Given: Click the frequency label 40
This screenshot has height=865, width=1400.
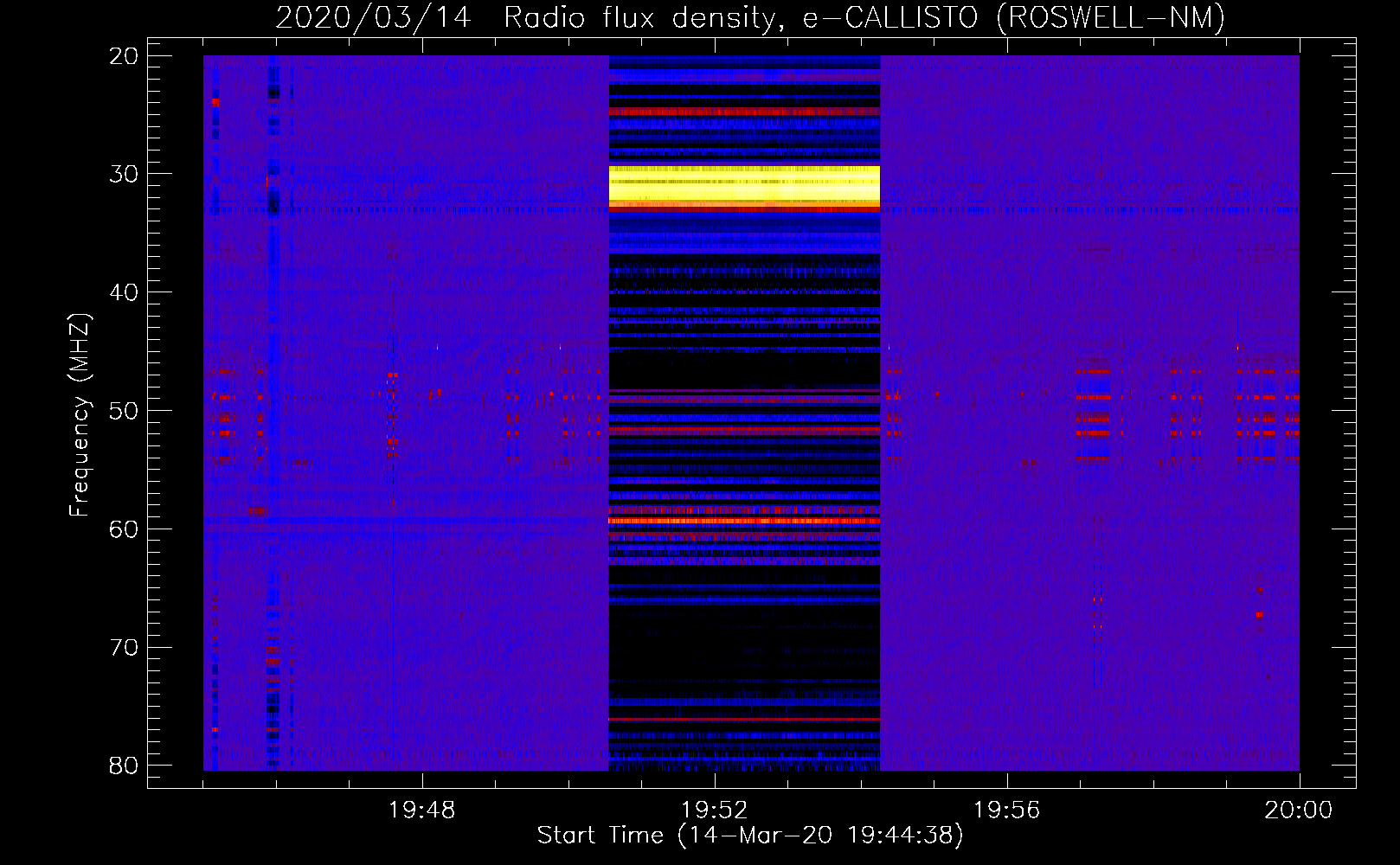Looking at the screenshot, I should (124, 292).
